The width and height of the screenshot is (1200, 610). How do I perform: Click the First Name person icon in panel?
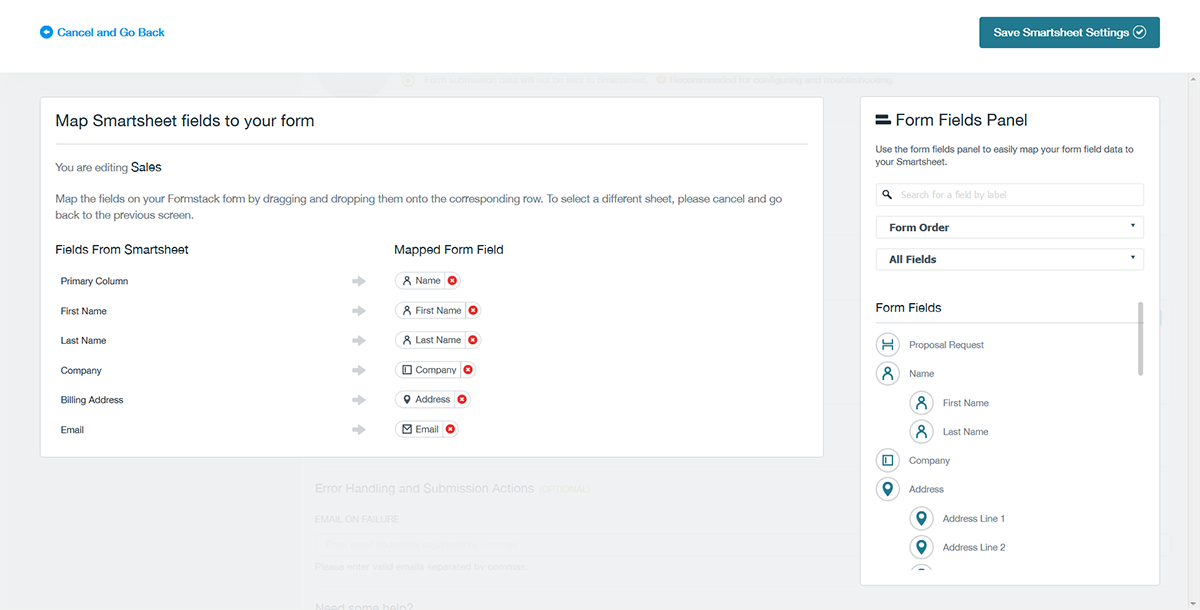[x=922, y=403]
